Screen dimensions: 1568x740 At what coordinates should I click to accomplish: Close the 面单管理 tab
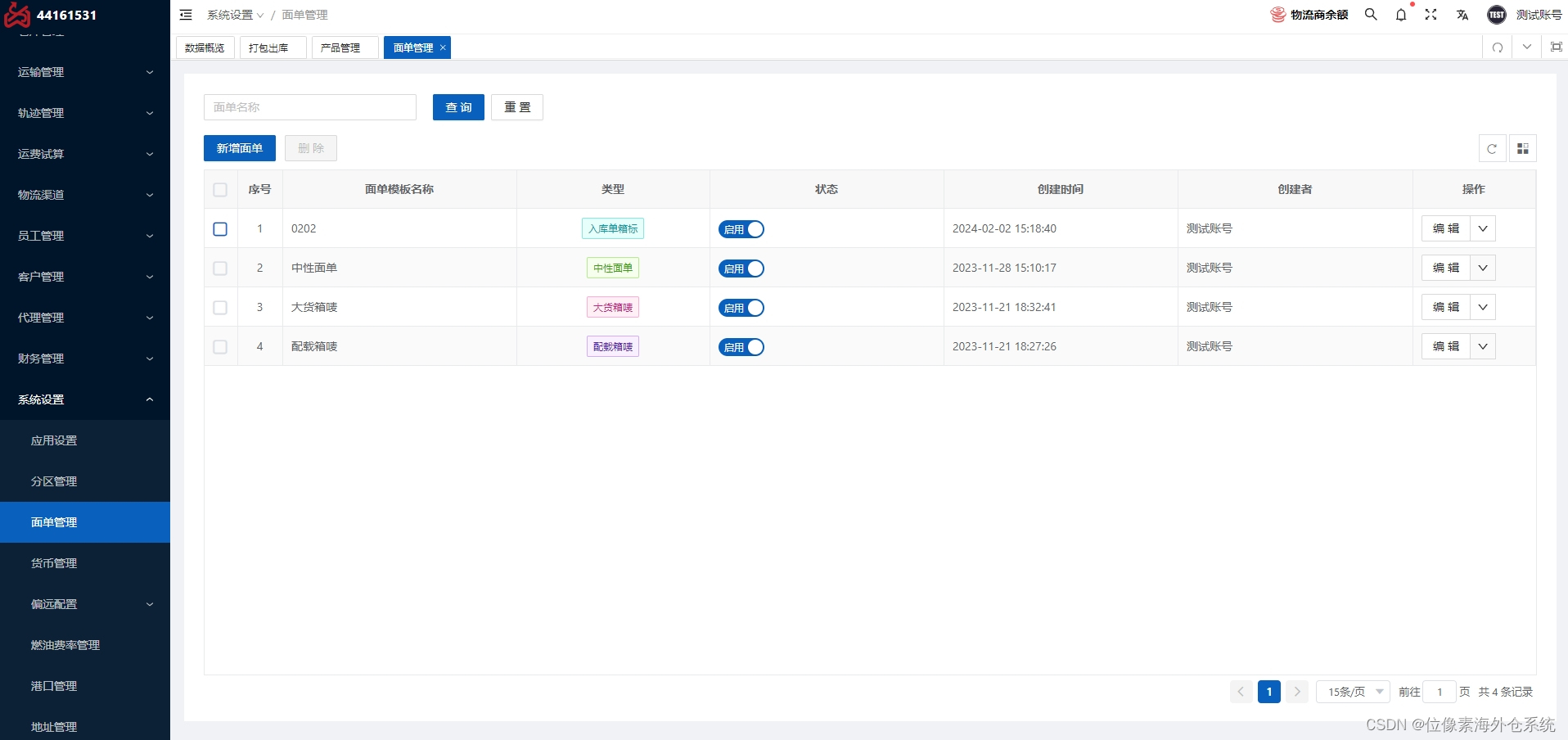(443, 47)
